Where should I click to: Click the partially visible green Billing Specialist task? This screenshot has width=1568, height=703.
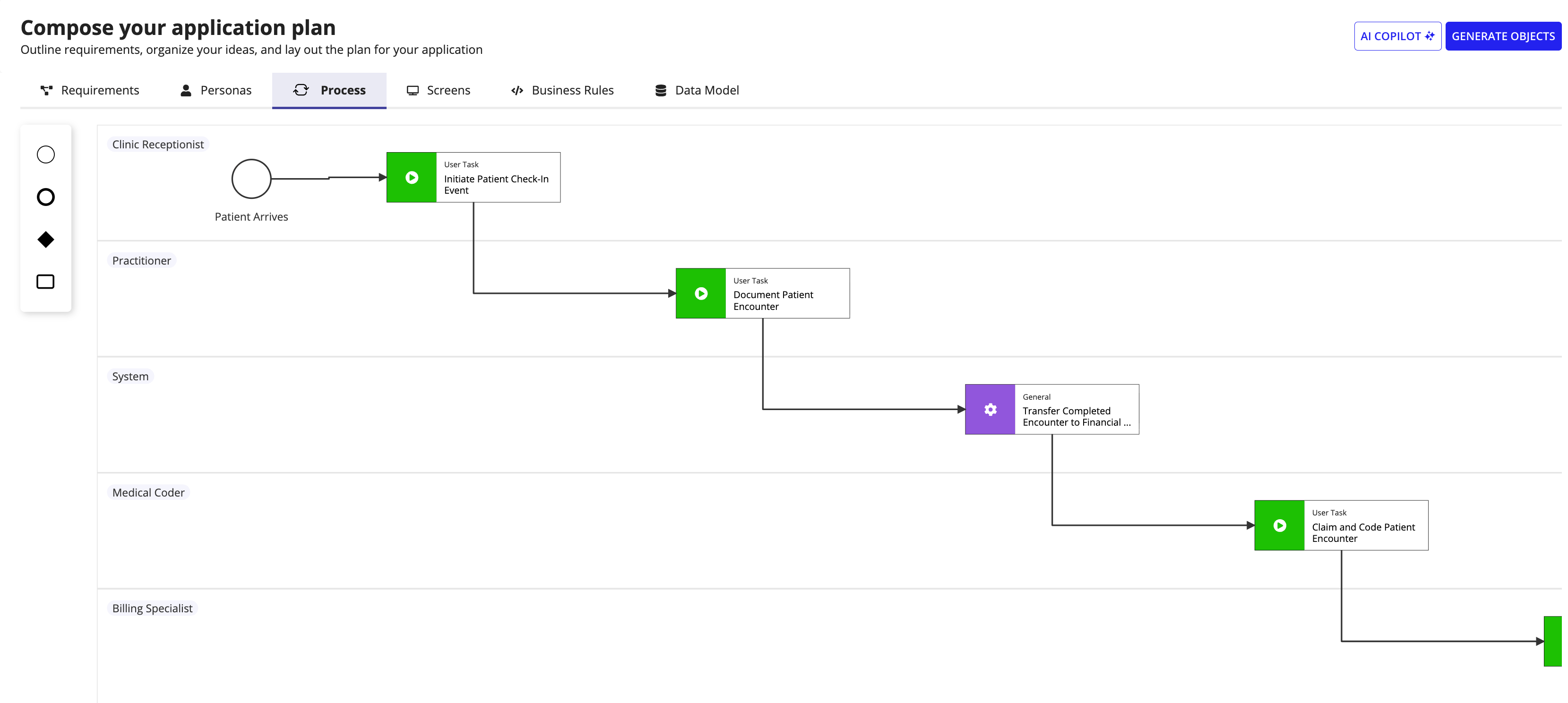1553,642
